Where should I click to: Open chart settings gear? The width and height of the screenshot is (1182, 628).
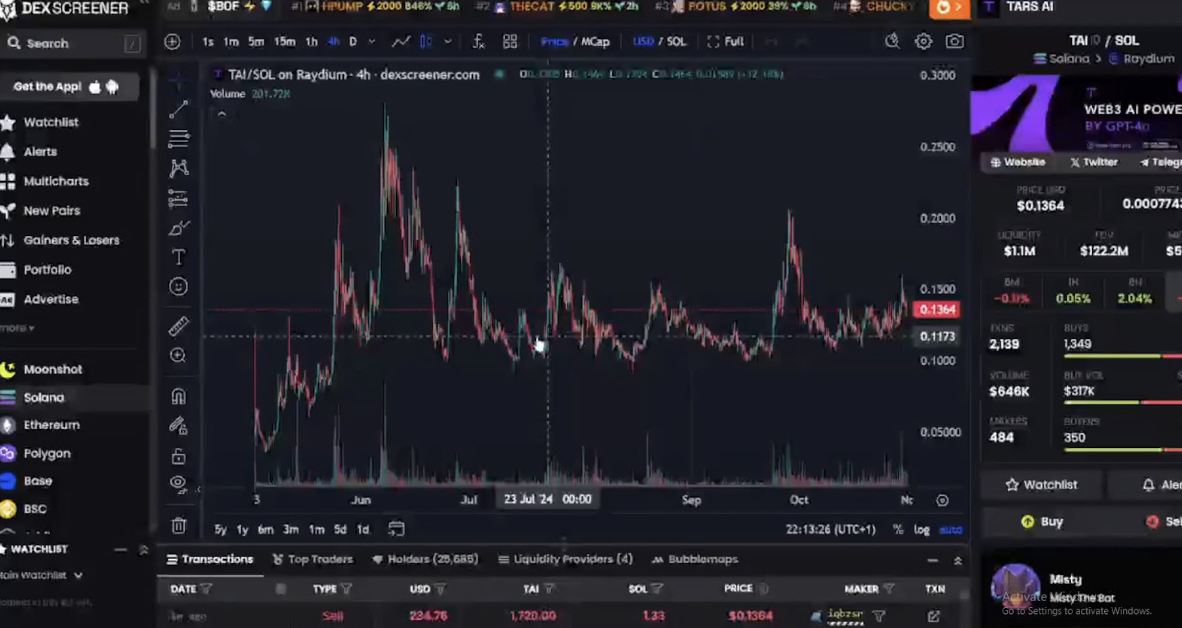[923, 41]
